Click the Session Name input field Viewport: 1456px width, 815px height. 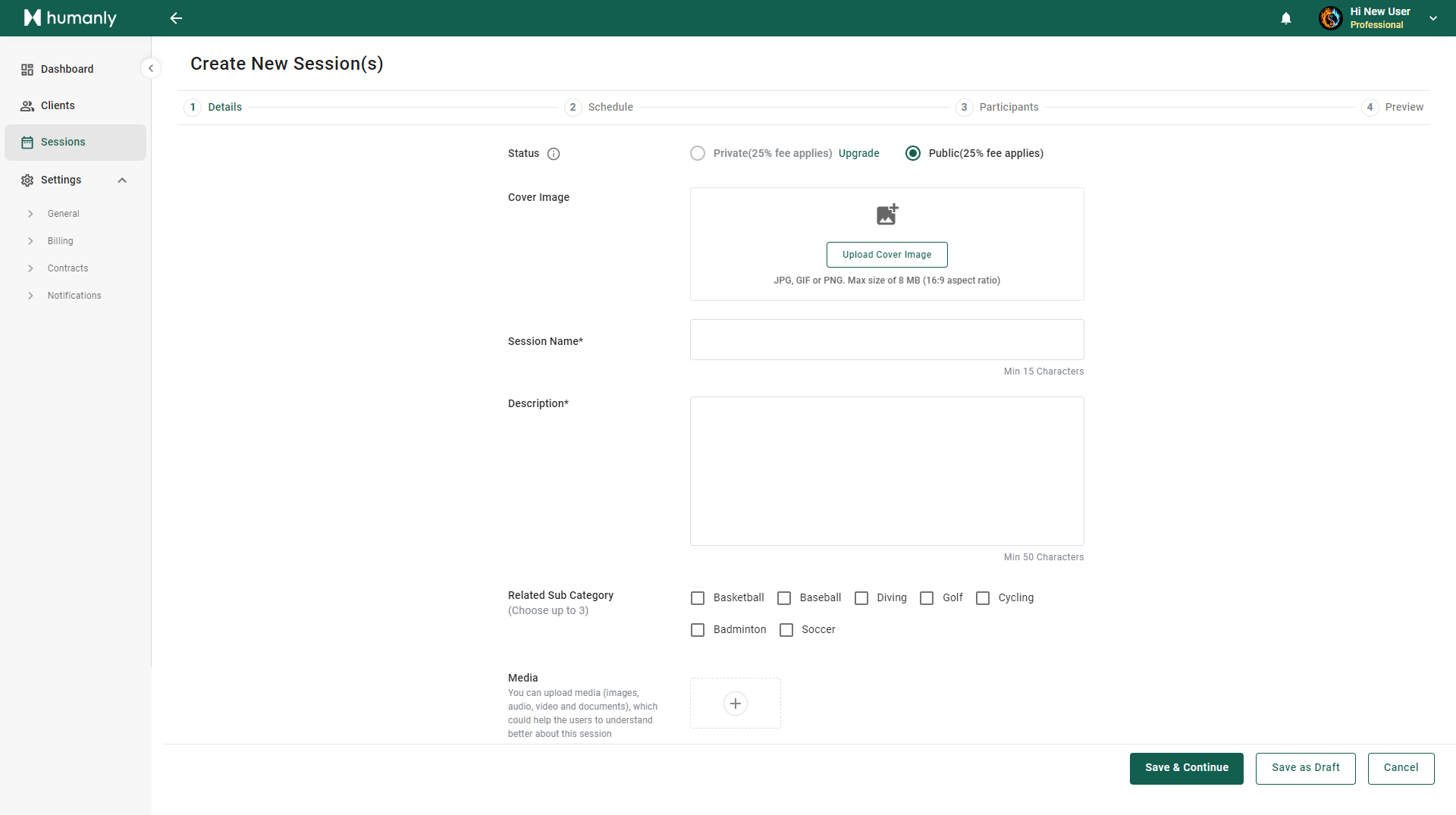(887, 340)
